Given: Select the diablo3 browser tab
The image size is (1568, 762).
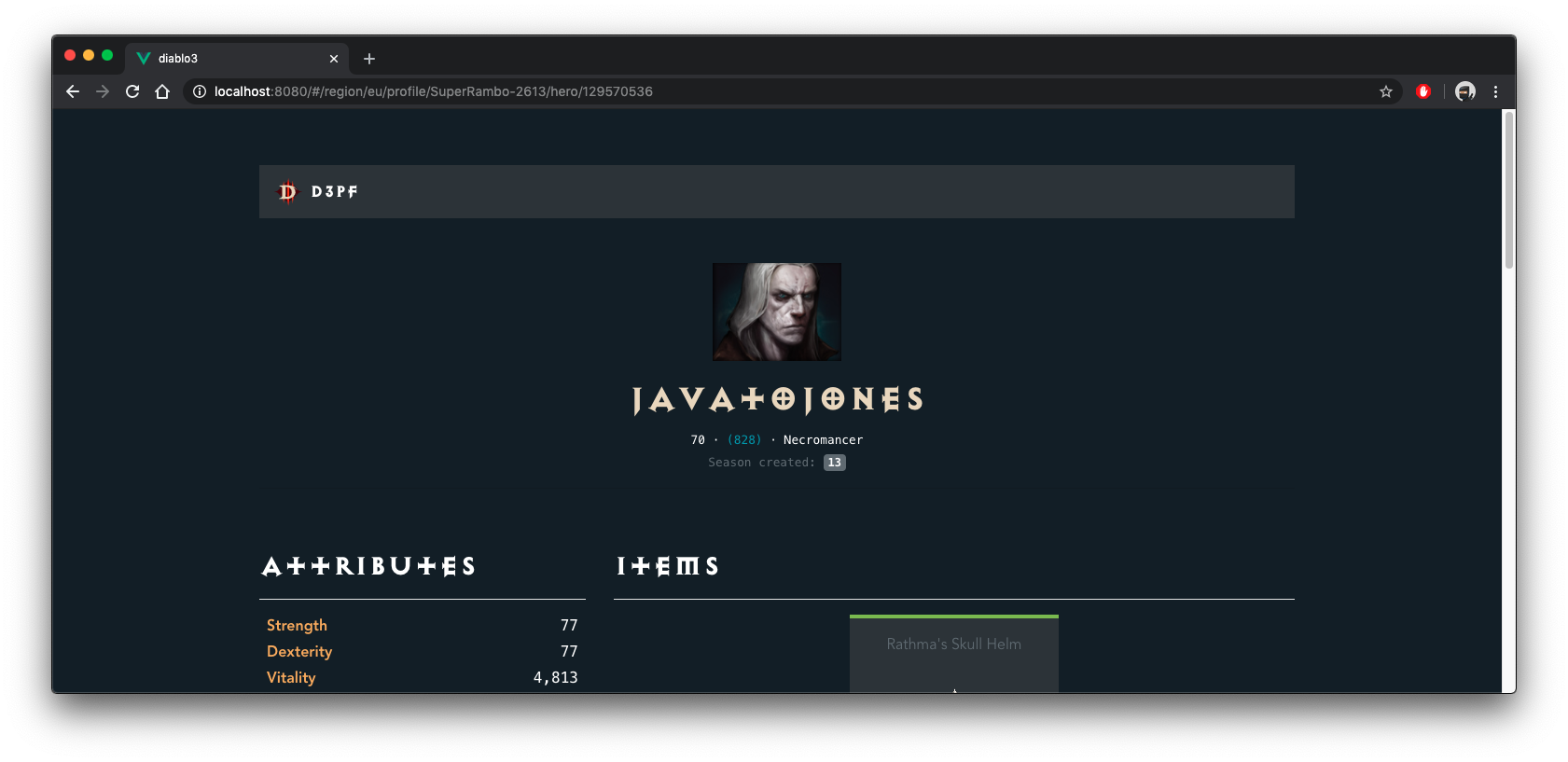Looking at the screenshot, I should coord(237,58).
